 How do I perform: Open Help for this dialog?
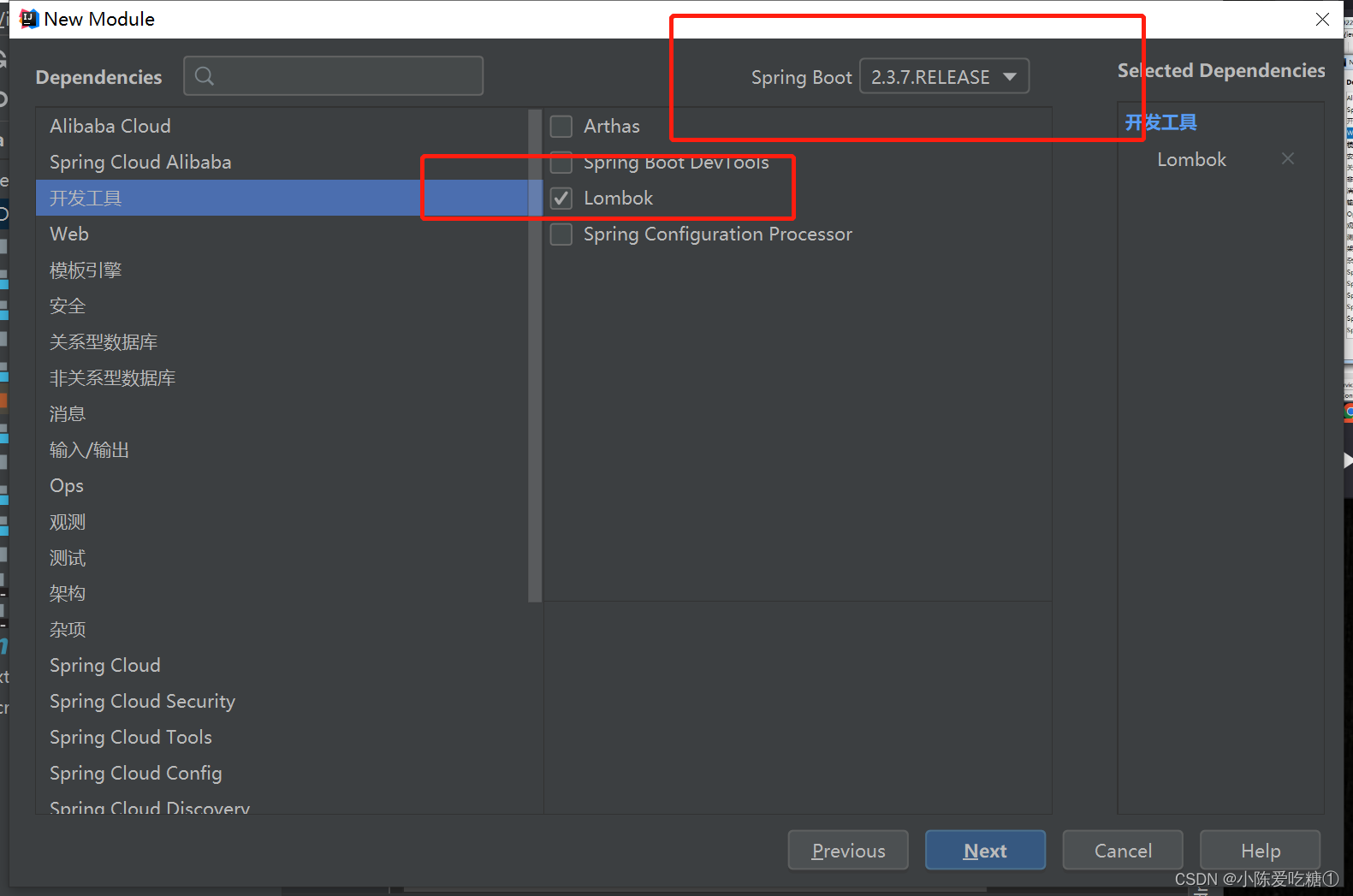click(x=1260, y=851)
